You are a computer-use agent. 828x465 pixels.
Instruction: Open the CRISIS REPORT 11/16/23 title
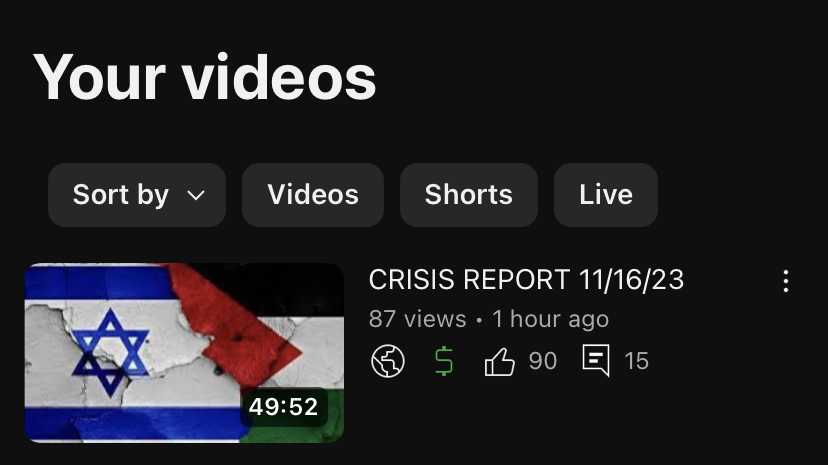[526, 280]
